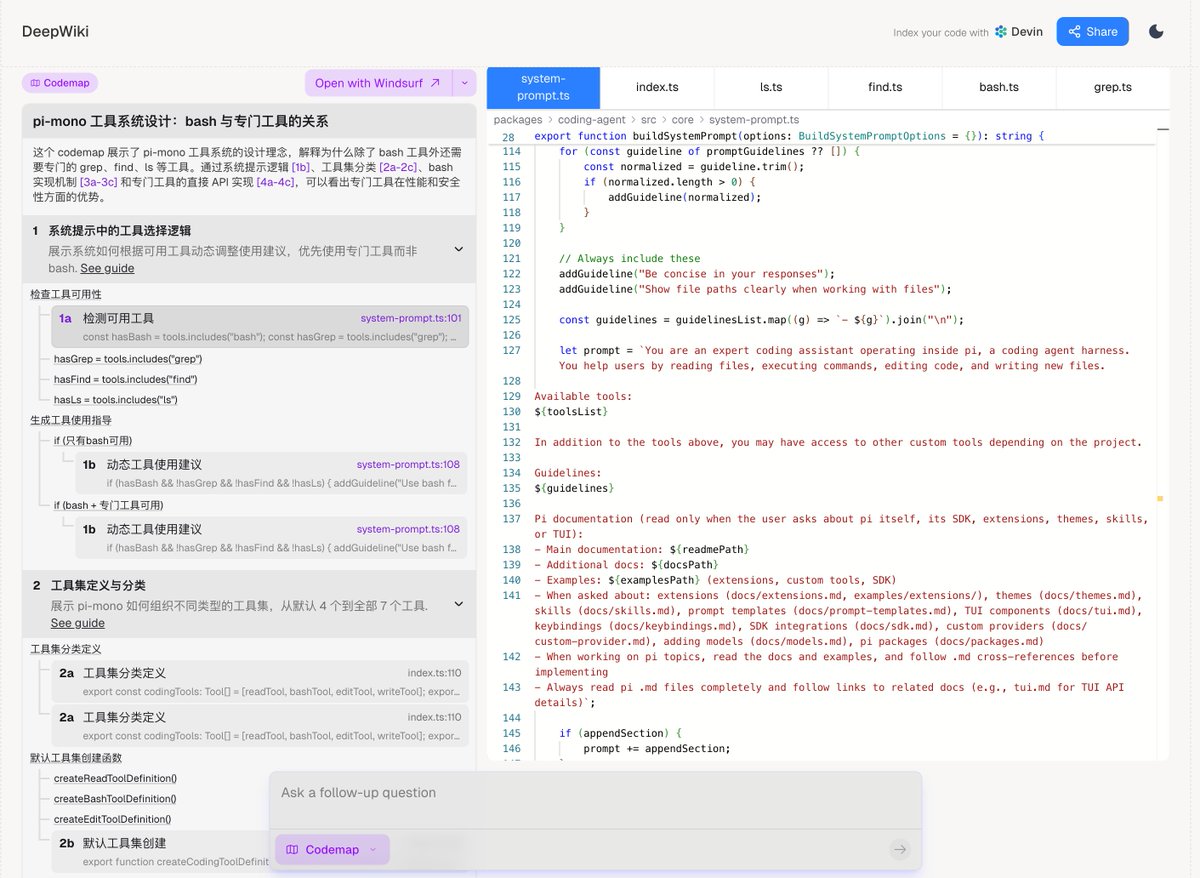Click the 检查工具可用性 heading
The height and width of the screenshot is (878, 1200).
(x=65, y=294)
